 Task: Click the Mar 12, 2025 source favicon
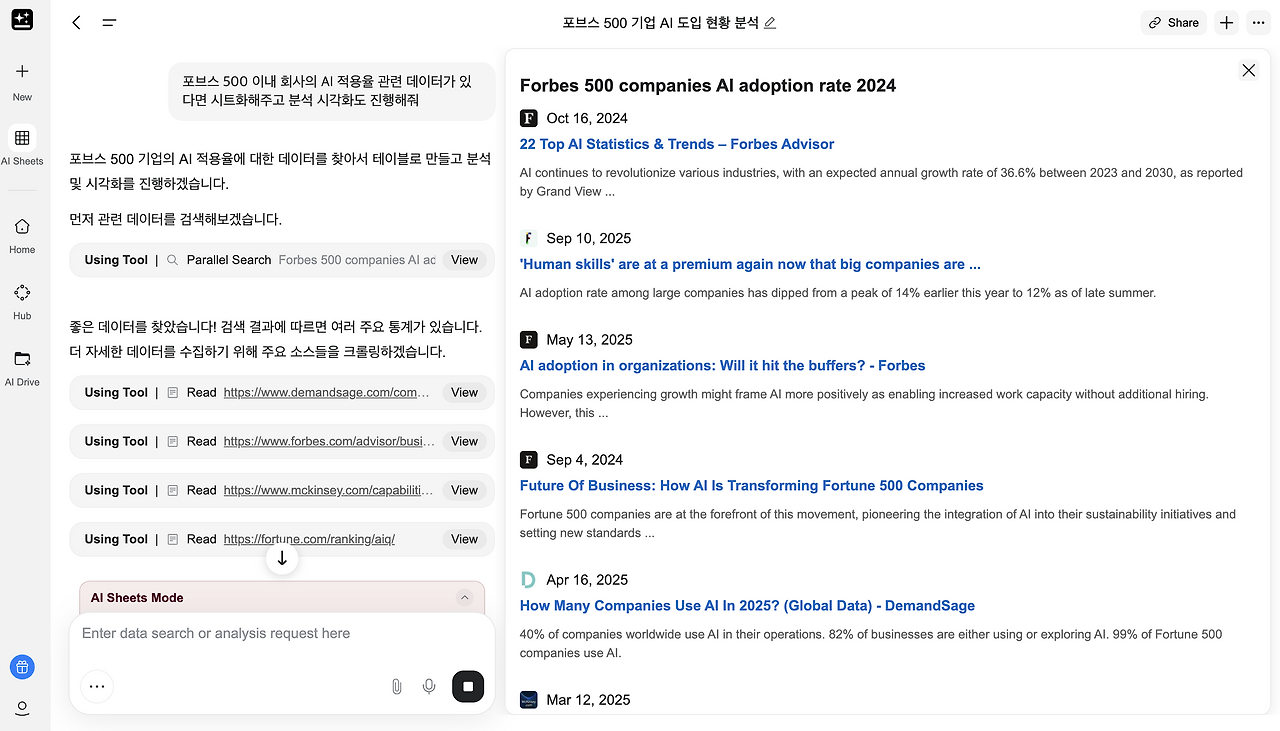(529, 699)
